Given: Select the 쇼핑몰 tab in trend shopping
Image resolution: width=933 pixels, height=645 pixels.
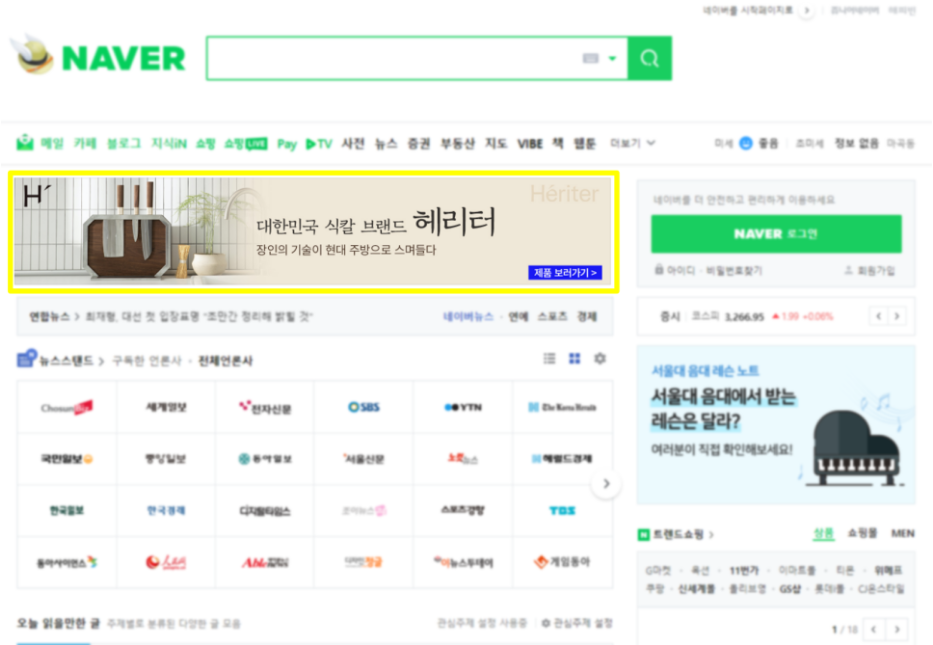Looking at the screenshot, I should pyautogui.click(x=862, y=533).
